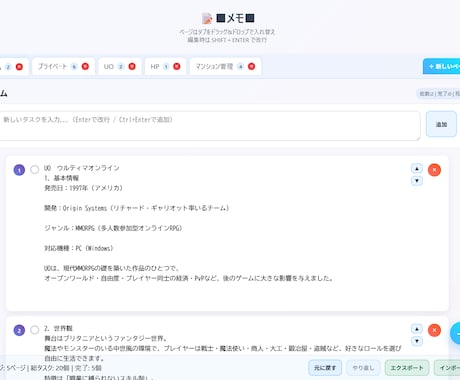Close the UO tab using red X icon
Viewport: 460px width, 380px height.
pos(132,66)
